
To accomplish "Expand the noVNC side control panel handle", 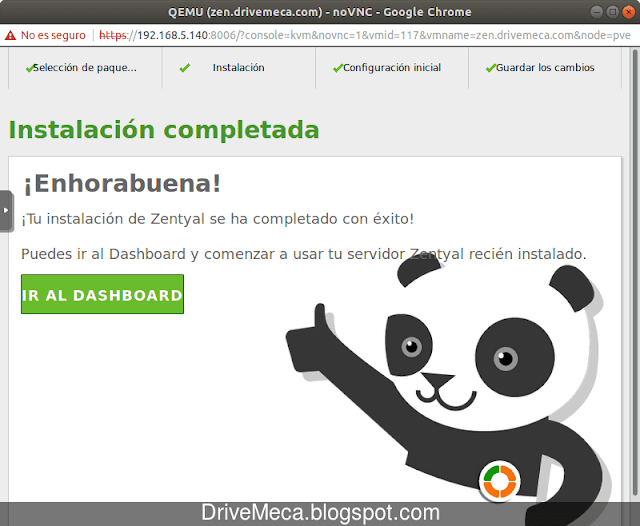I will click(6, 211).
